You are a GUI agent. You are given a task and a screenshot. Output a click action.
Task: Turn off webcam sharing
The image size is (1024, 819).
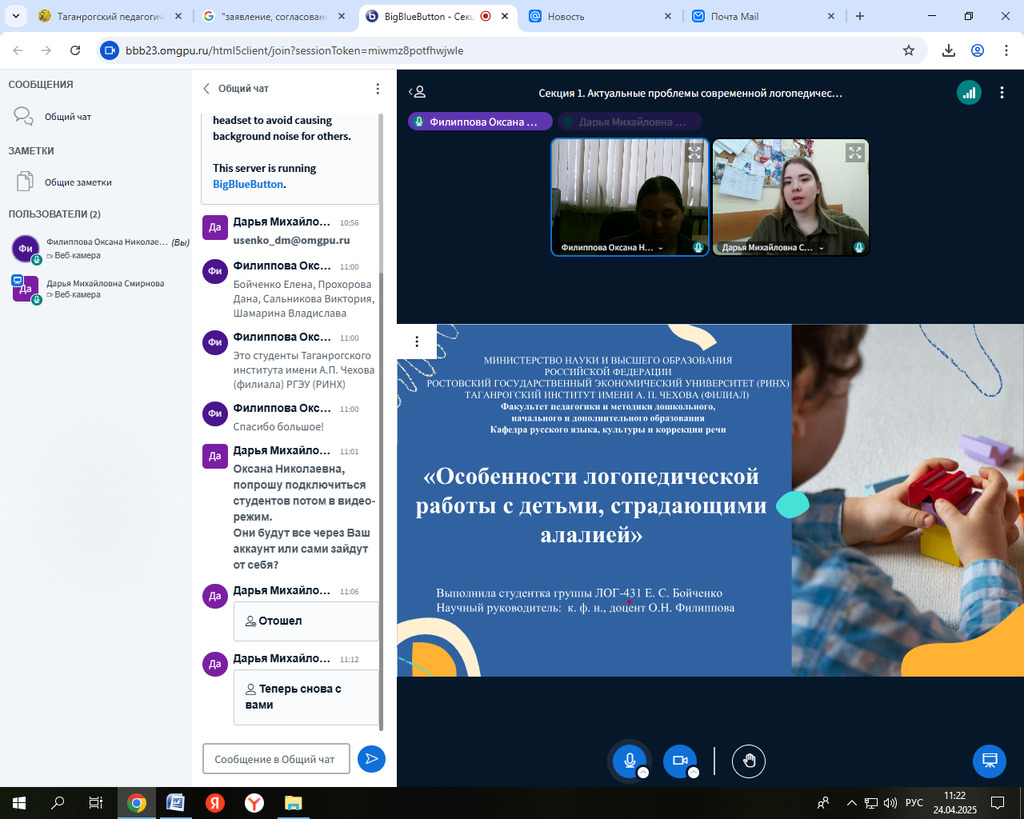(680, 761)
